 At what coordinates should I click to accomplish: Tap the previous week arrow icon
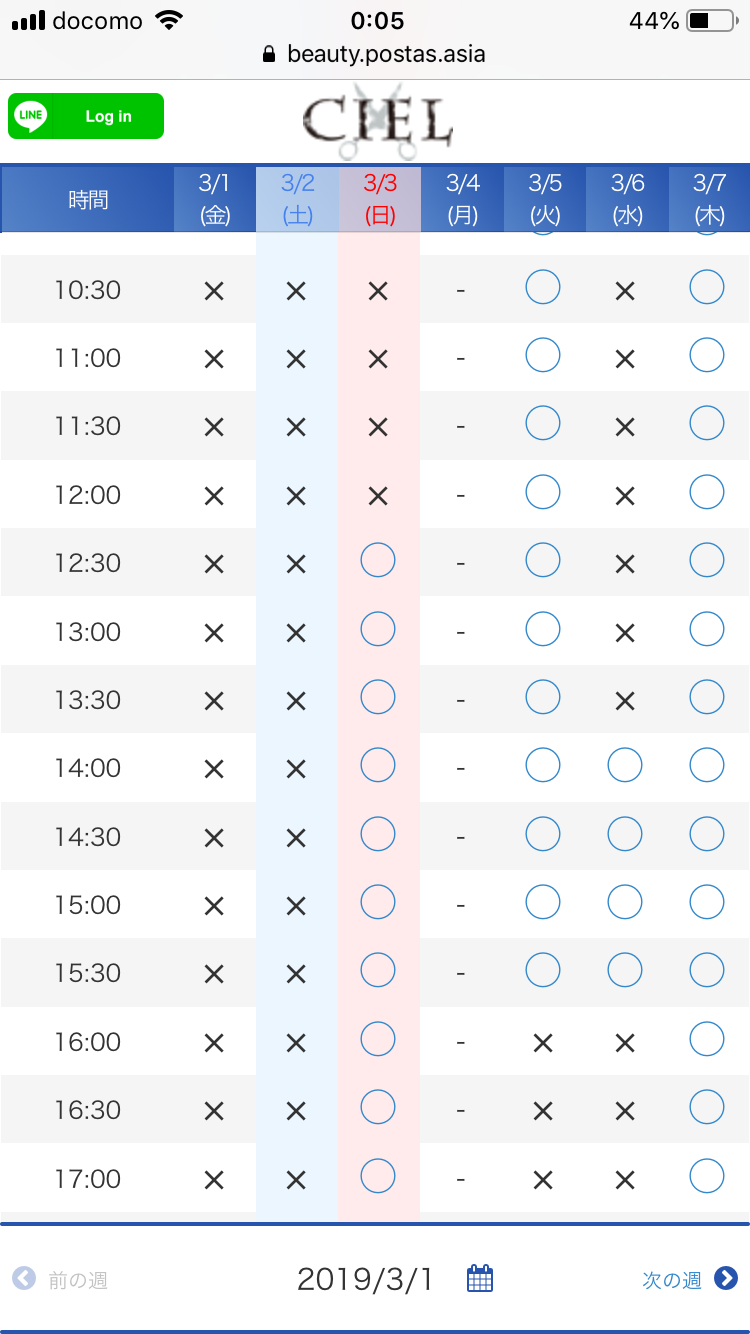pos(24,1278)
